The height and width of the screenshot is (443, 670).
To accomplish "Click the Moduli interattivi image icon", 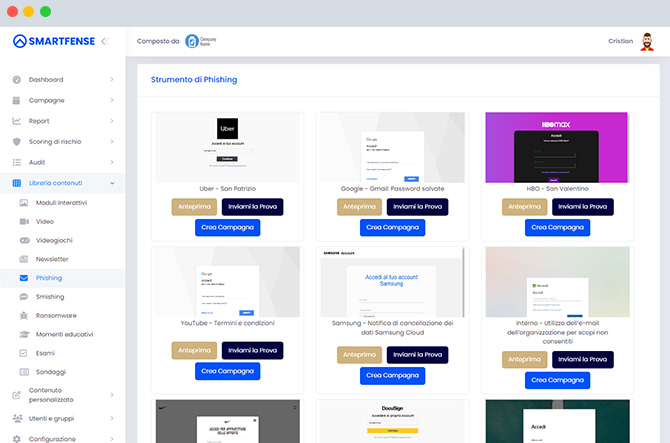I will [x=24, y=203].
